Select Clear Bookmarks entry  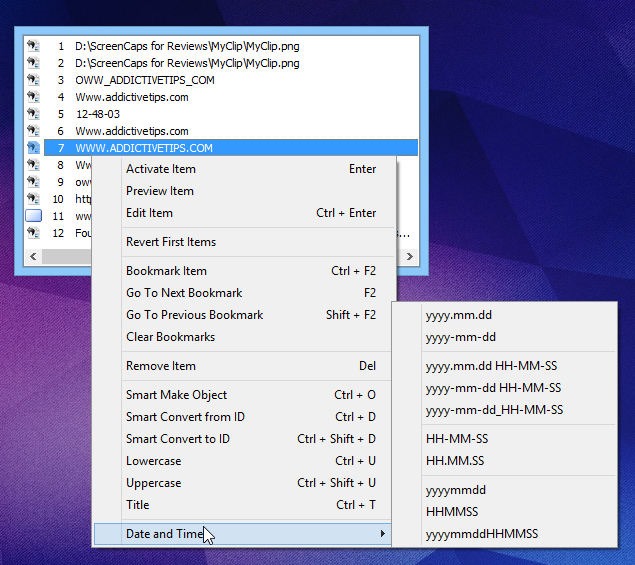pyautogui.click(x=243, y=337)
